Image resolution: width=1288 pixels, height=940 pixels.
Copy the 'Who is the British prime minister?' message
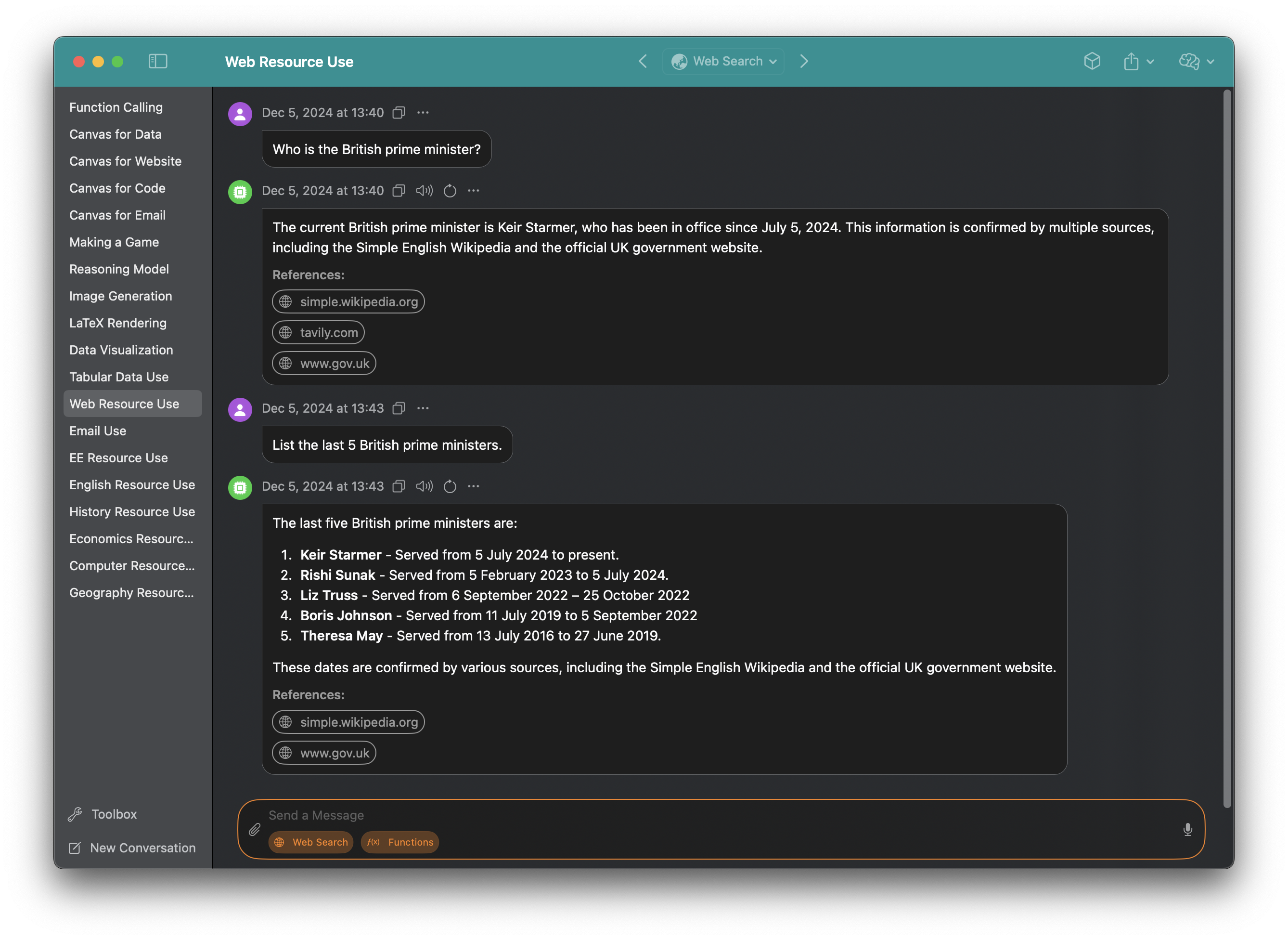[x=399, y=113]
